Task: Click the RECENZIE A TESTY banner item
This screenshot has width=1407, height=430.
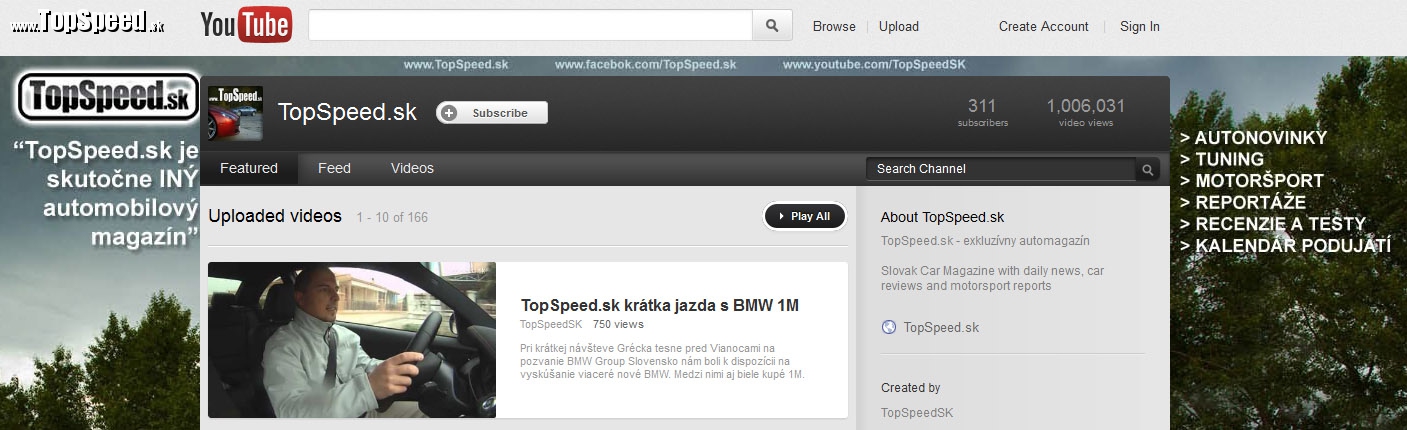Action: pyautogui.click(x=1273, y=224)
